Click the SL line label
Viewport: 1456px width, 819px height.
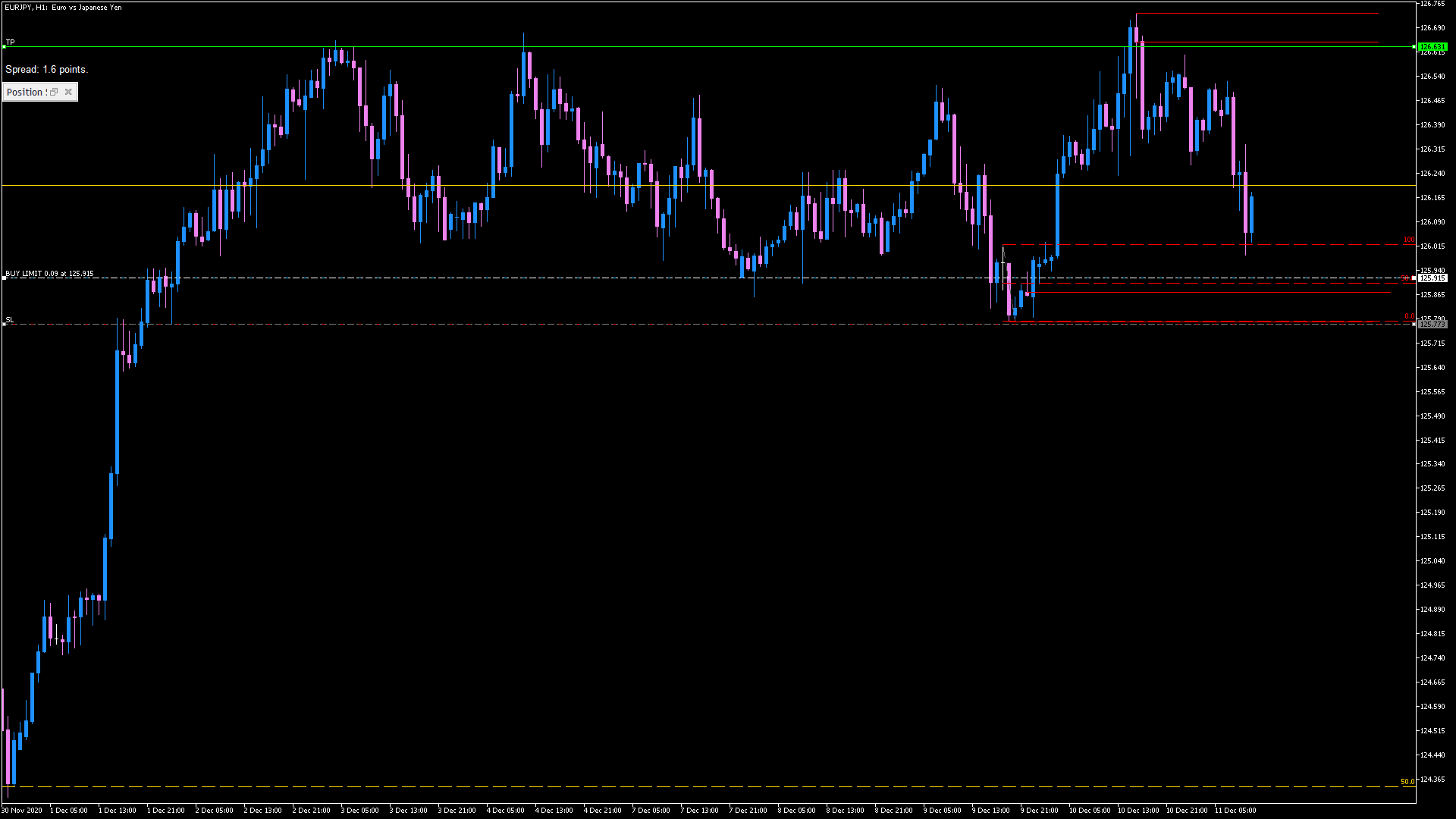pos(10,320)
